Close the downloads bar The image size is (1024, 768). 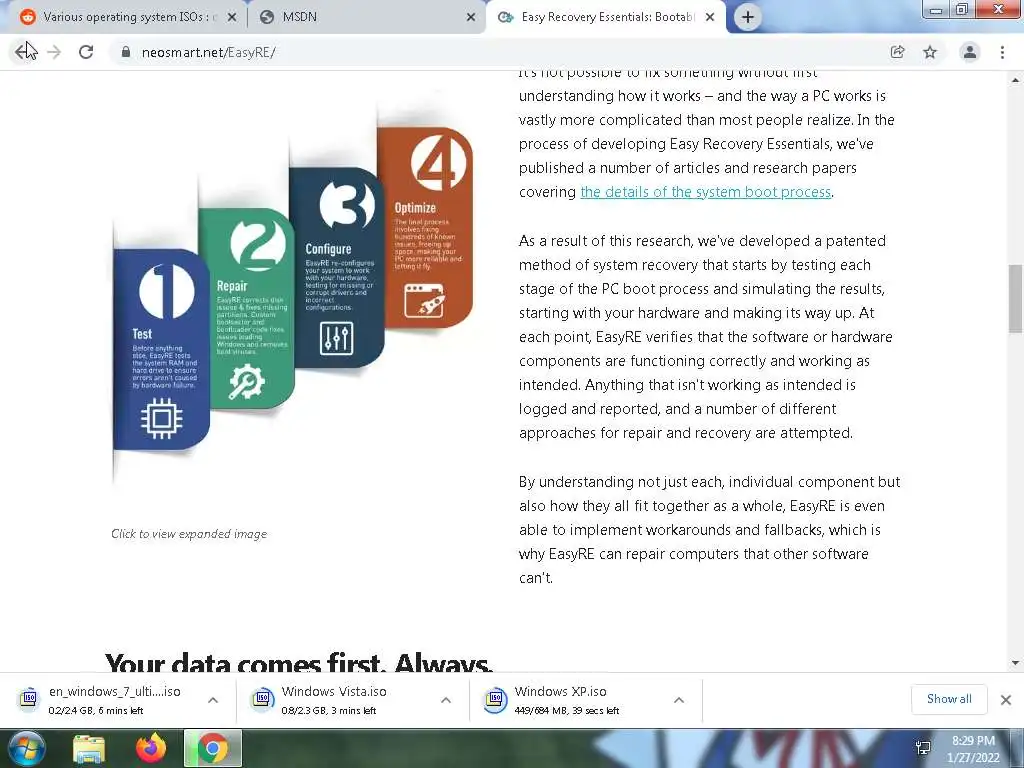point(1006,700)
